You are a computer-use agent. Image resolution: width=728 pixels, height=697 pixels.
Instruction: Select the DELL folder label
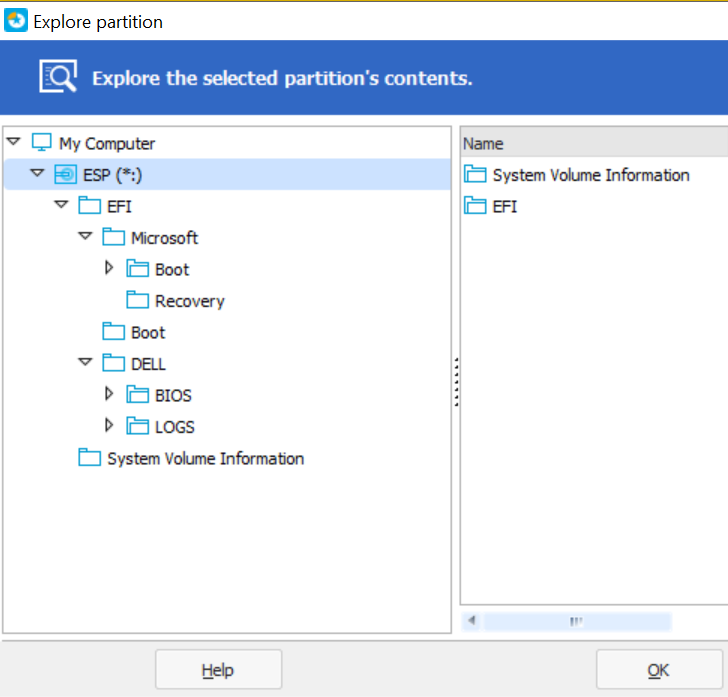pos(148,364)
